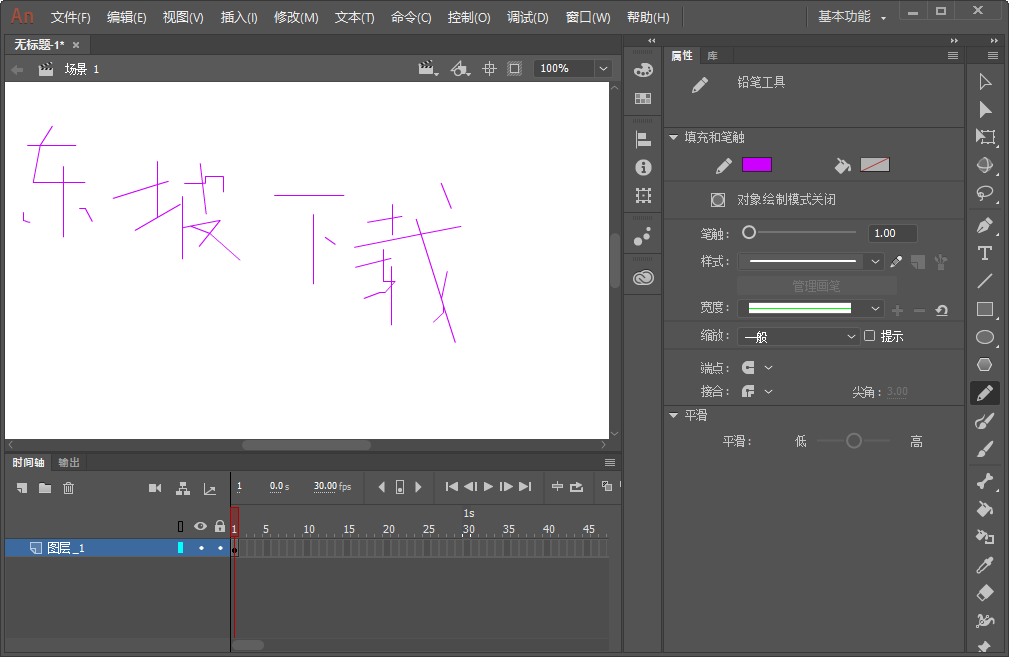Delete the selected layer with trash icon

(68, 489)
